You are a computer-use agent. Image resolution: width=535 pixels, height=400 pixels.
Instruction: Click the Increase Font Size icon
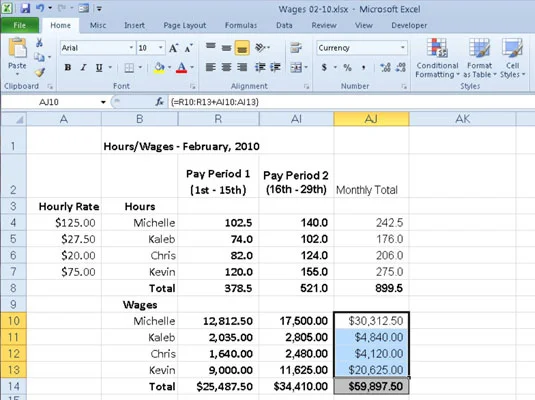pyautogui.click(x=173, y=48)
